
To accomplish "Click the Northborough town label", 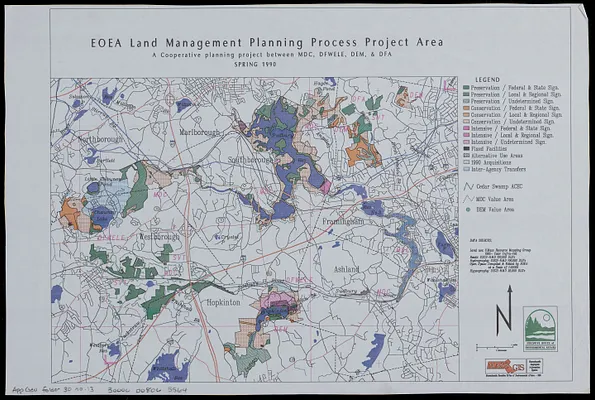I will (101, 140).
